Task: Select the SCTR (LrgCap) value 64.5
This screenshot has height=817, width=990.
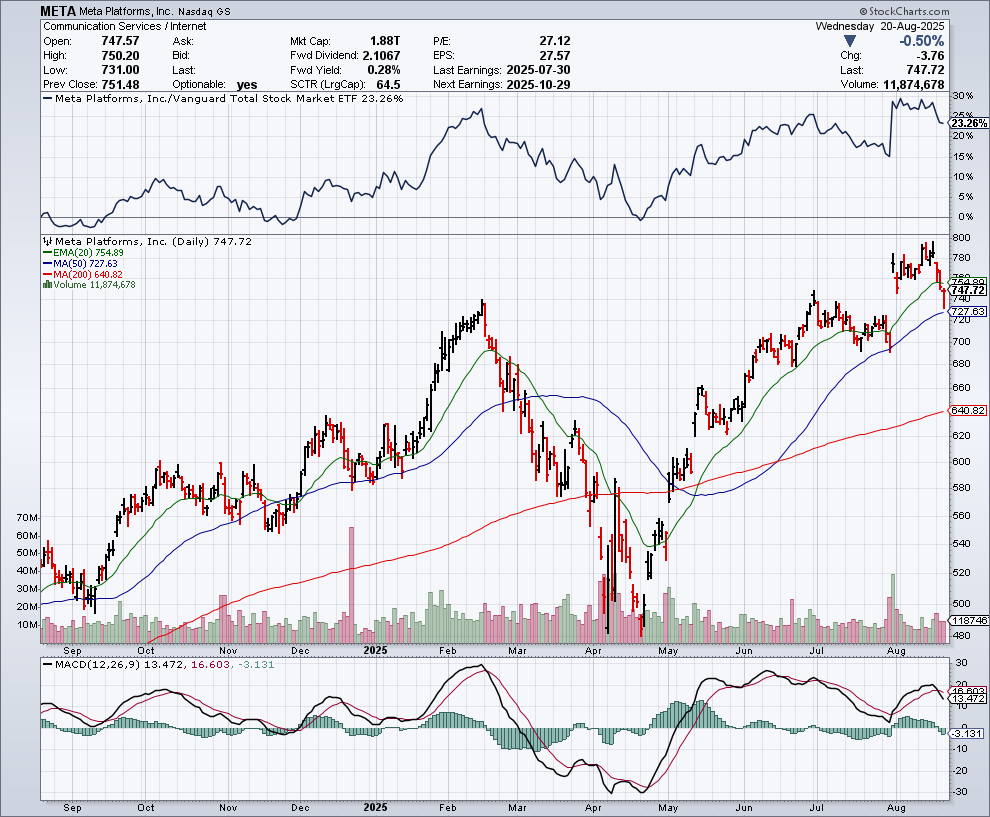Action: tap(389, 85)
